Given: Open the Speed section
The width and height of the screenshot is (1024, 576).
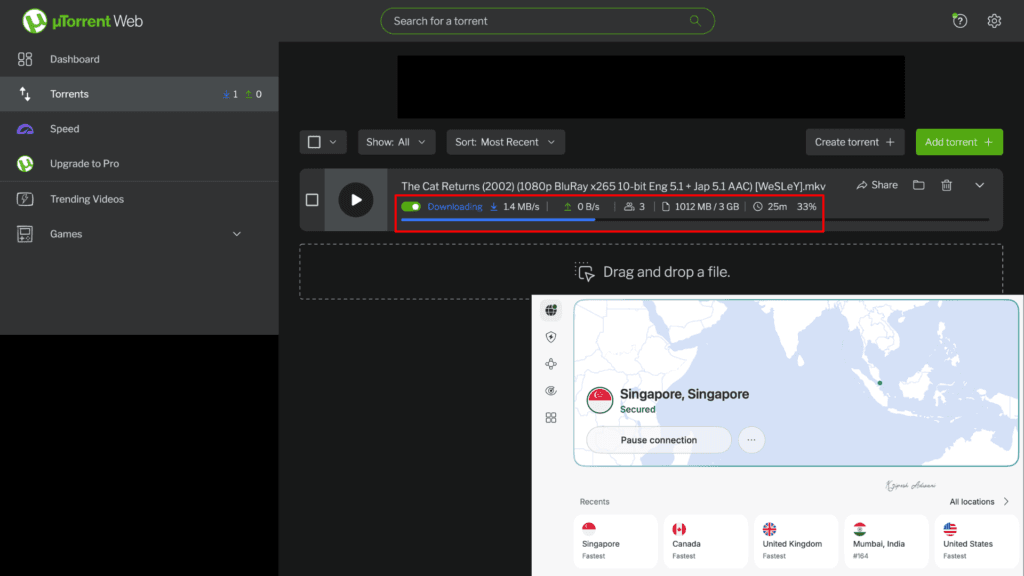Looking at the screenshot, I should click(x=139, y=129).
